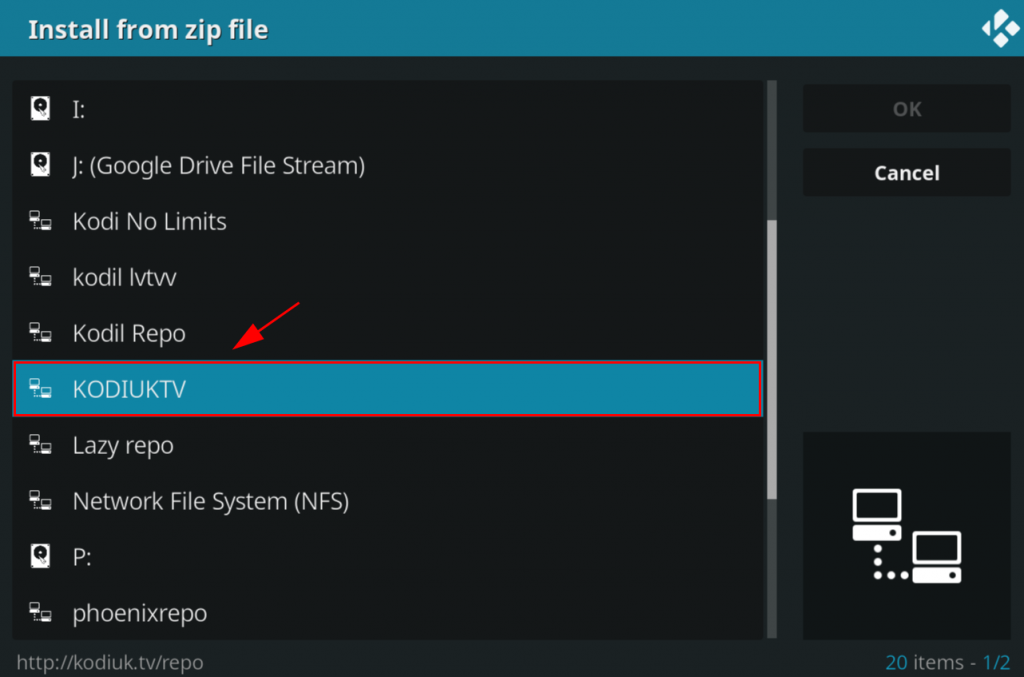Select the KODIUKTV source

(x=387, y=389)
